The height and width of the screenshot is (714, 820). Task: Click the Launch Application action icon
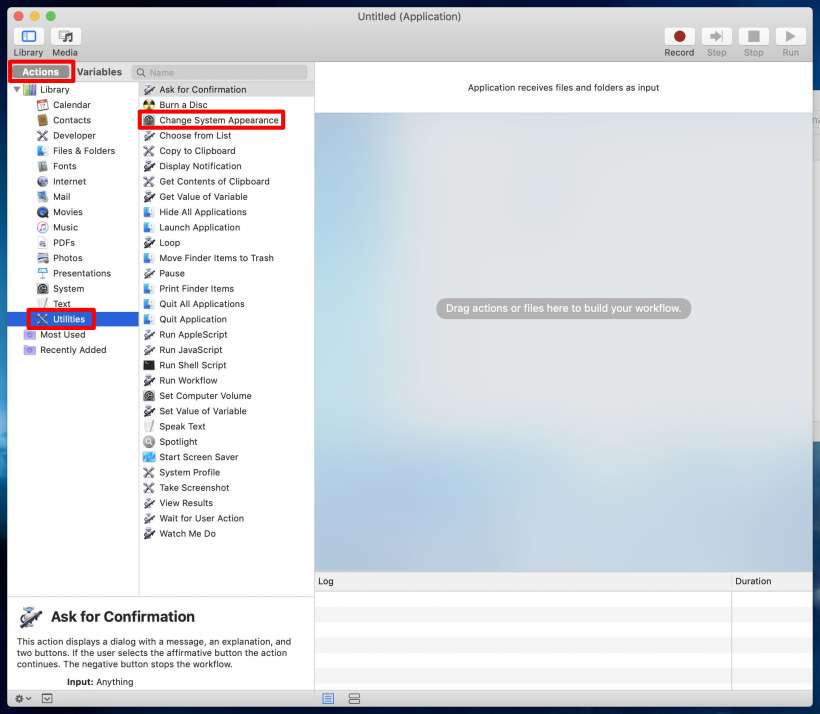[x=149, y=227]
